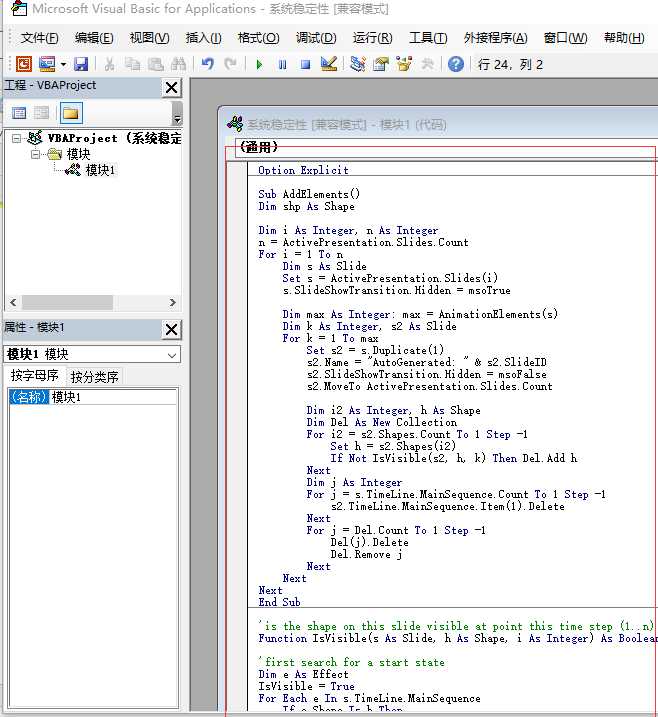Viewport: 658px width, 717px height.
Task: Click the project tree horizontal scrollbar thumb
Action: point(67,302)
